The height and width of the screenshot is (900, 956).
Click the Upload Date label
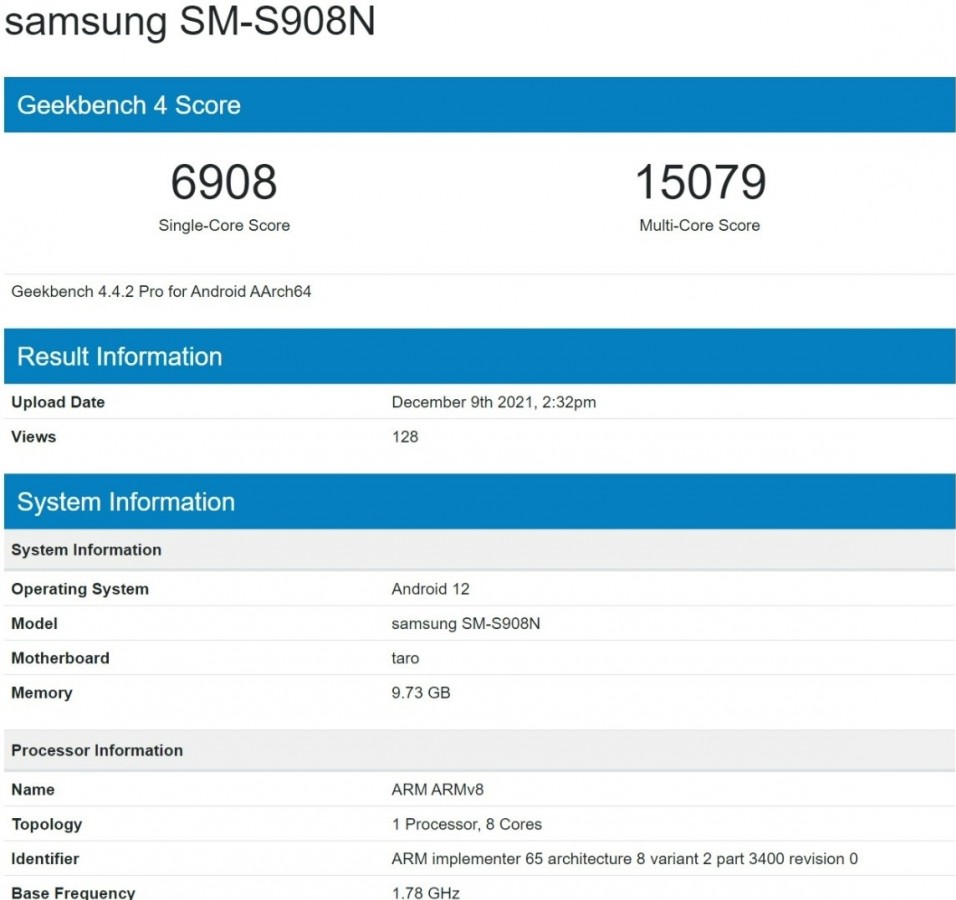[x=58, y=402]
